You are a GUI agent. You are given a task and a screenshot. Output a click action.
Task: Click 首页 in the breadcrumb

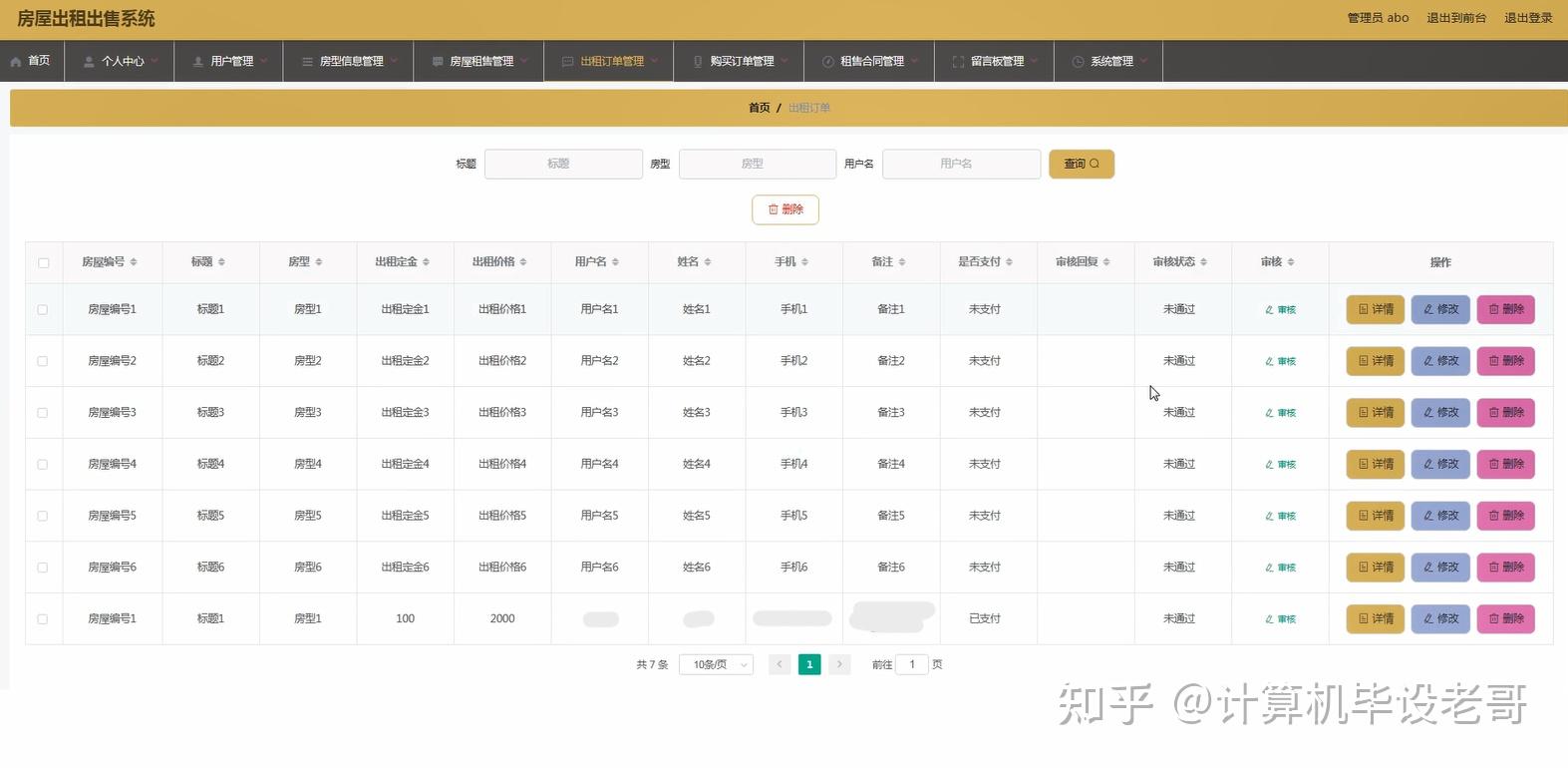[x=760, y=108]
